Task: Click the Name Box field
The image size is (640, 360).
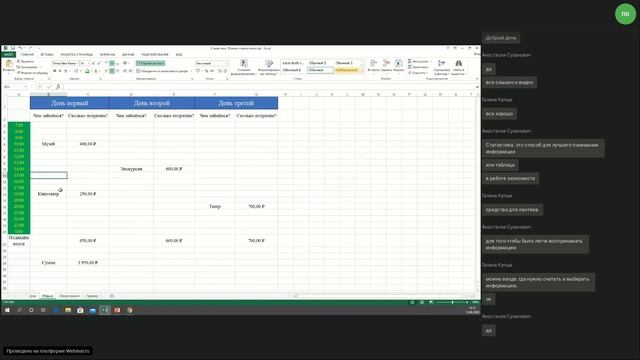Action: tap(16, 87)
